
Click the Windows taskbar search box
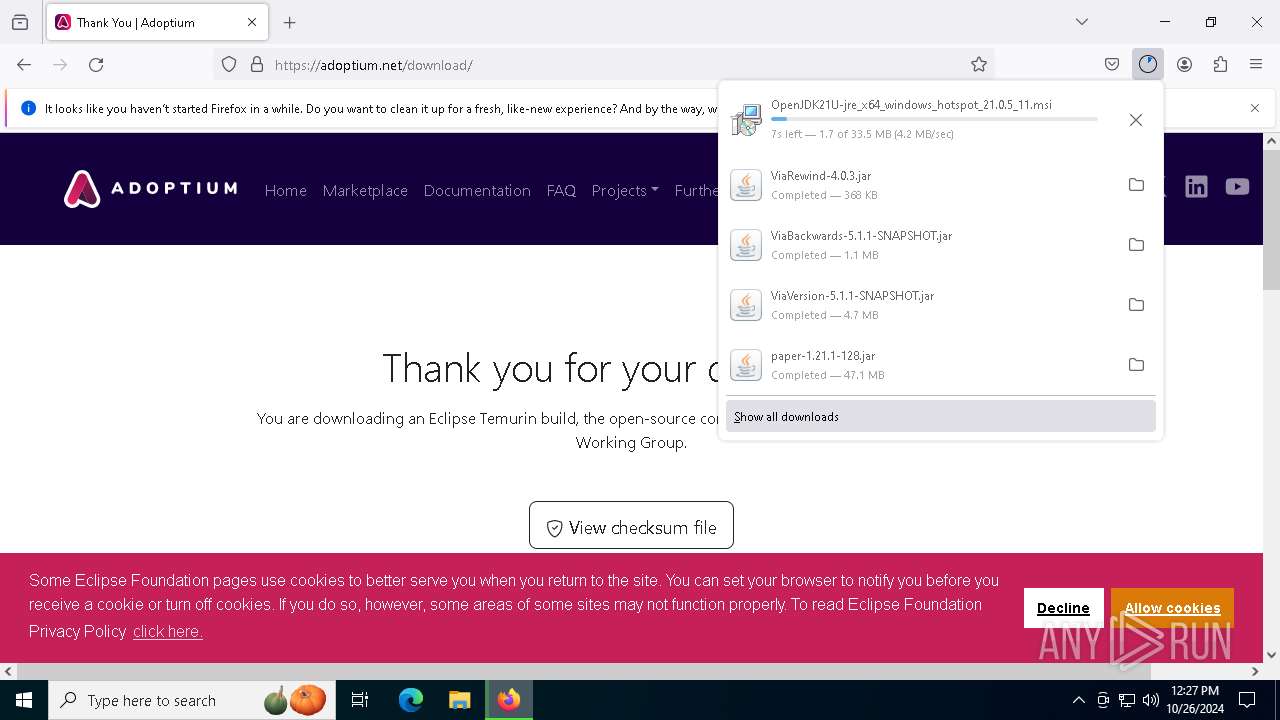(192, 700)
